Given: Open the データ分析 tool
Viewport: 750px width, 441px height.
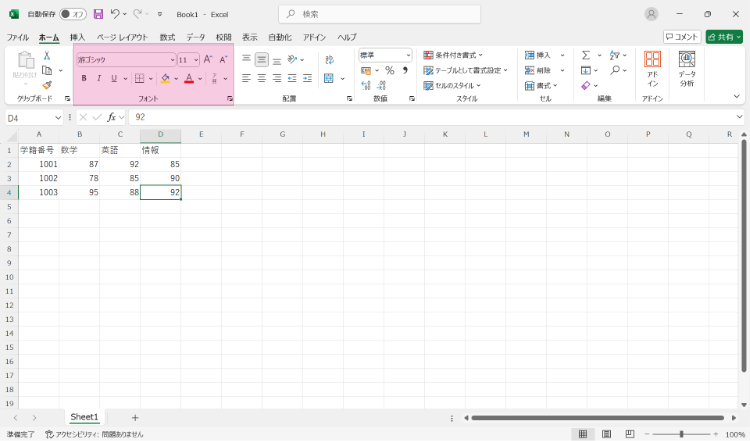Looking at the screenshot, I should pos(687,68).
